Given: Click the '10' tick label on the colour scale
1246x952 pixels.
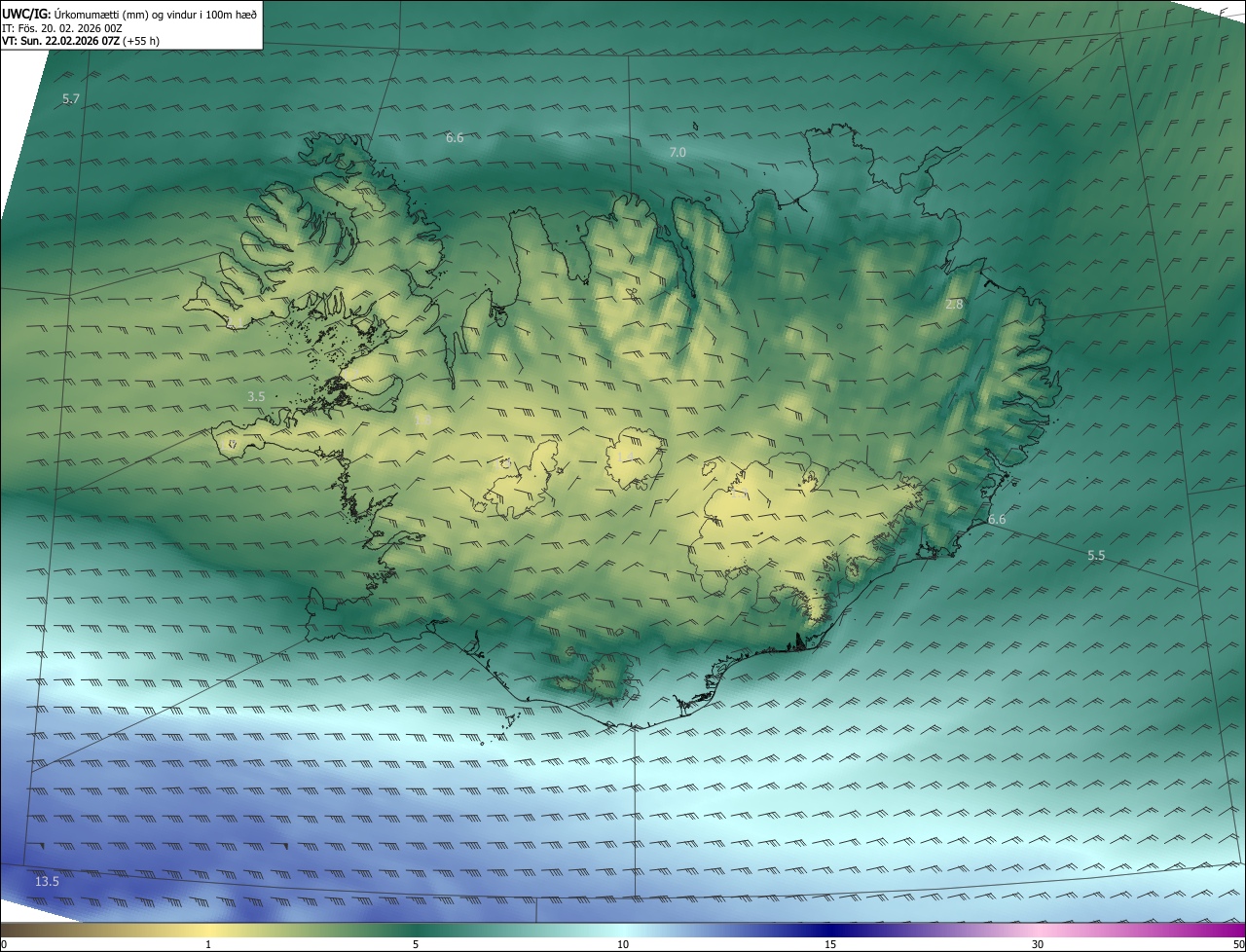Looking at the screenshot, I should point(623,945).
